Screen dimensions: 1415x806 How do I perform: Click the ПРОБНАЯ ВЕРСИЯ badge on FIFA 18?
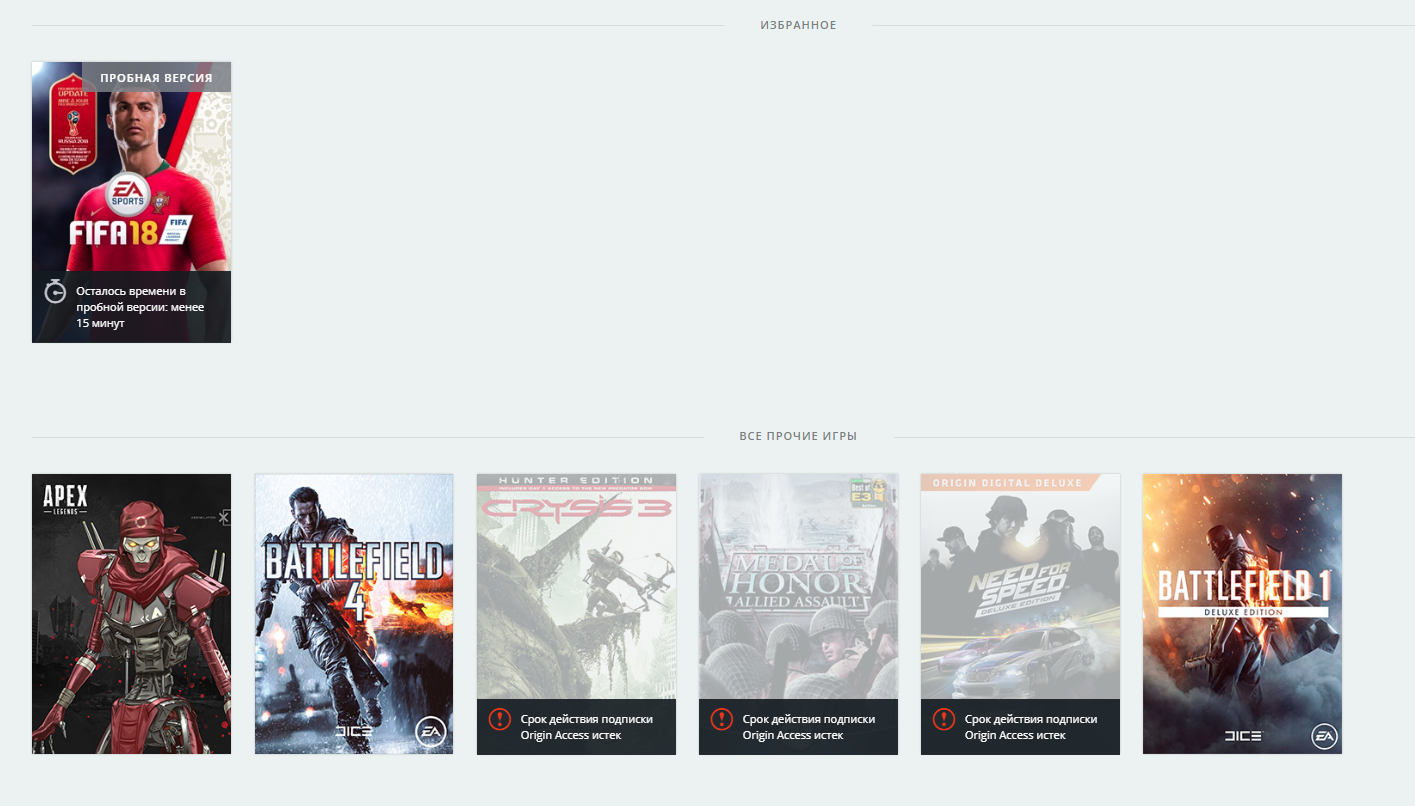pyautogui.click(x=156, y=77)
